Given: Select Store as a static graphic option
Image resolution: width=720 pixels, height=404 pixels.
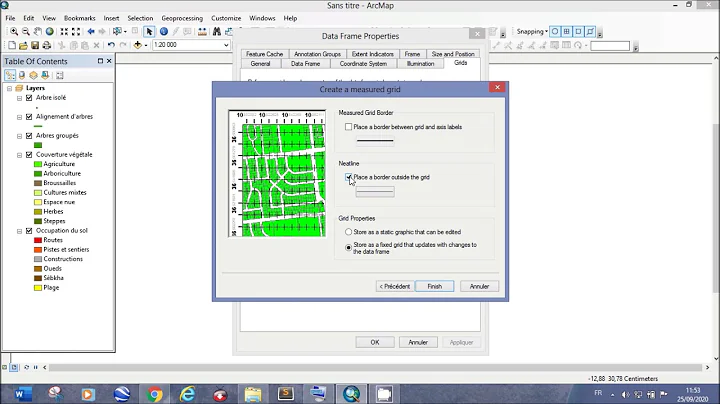Looking at the screenshot, I should [x=349, y=232].
